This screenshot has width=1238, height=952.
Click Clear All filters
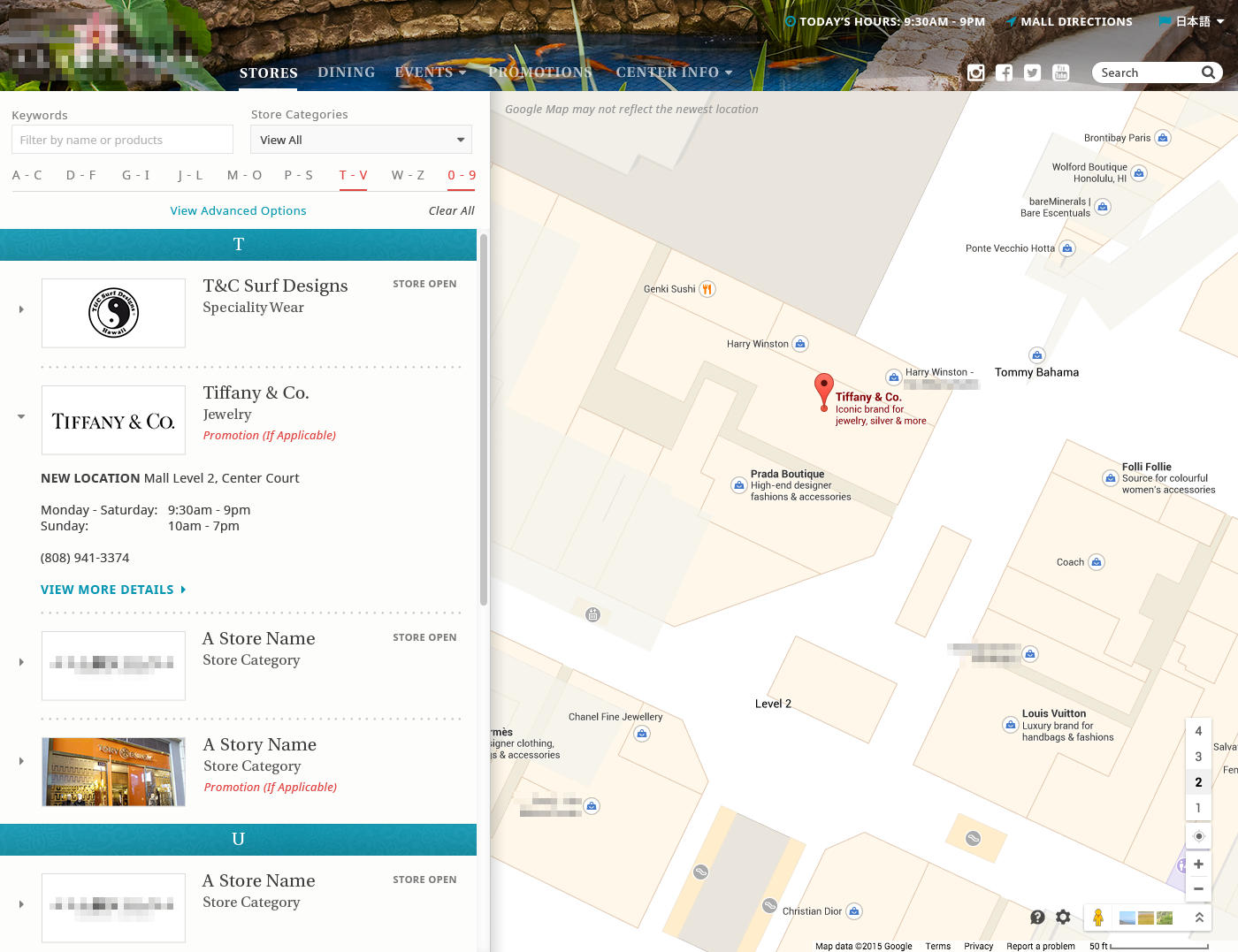451,210
